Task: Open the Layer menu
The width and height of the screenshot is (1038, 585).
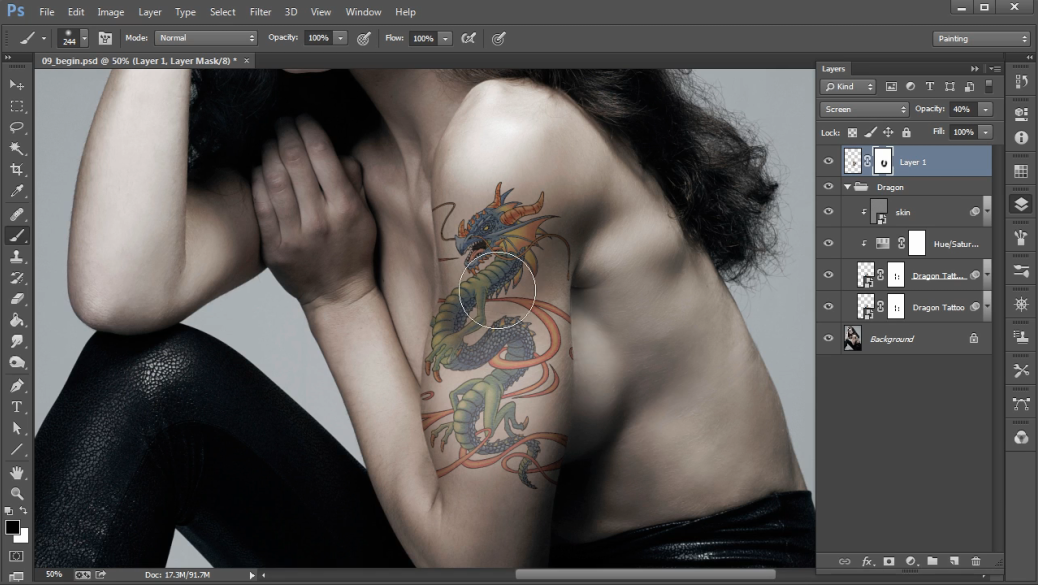Action: (150, 12)
